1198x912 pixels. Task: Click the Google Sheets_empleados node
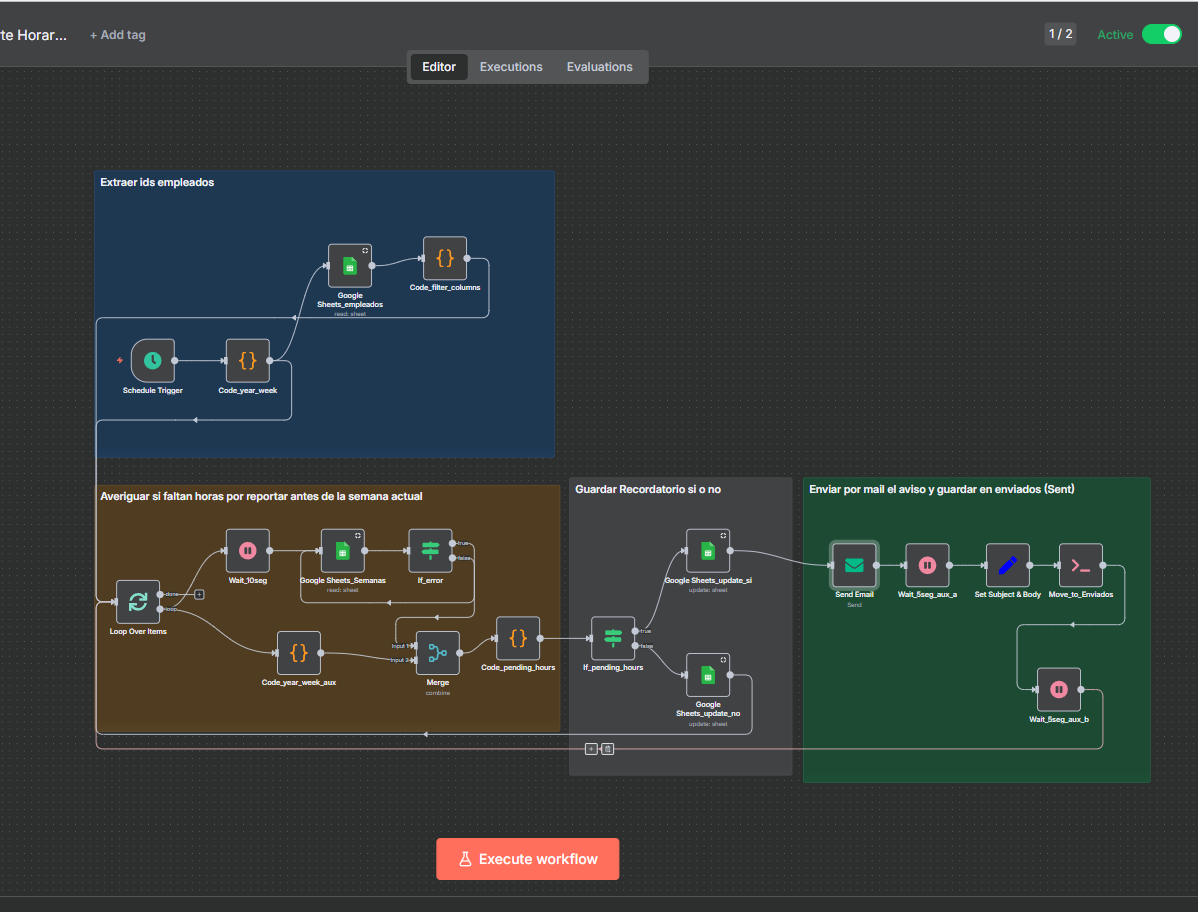coord(350,266)
